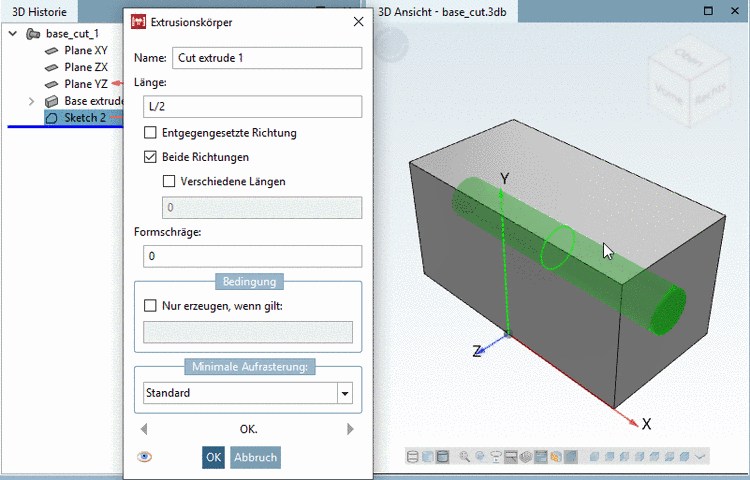Click the right arrow at dialog bottom
Screen dimensions: 750x480
tap(350, 429)
